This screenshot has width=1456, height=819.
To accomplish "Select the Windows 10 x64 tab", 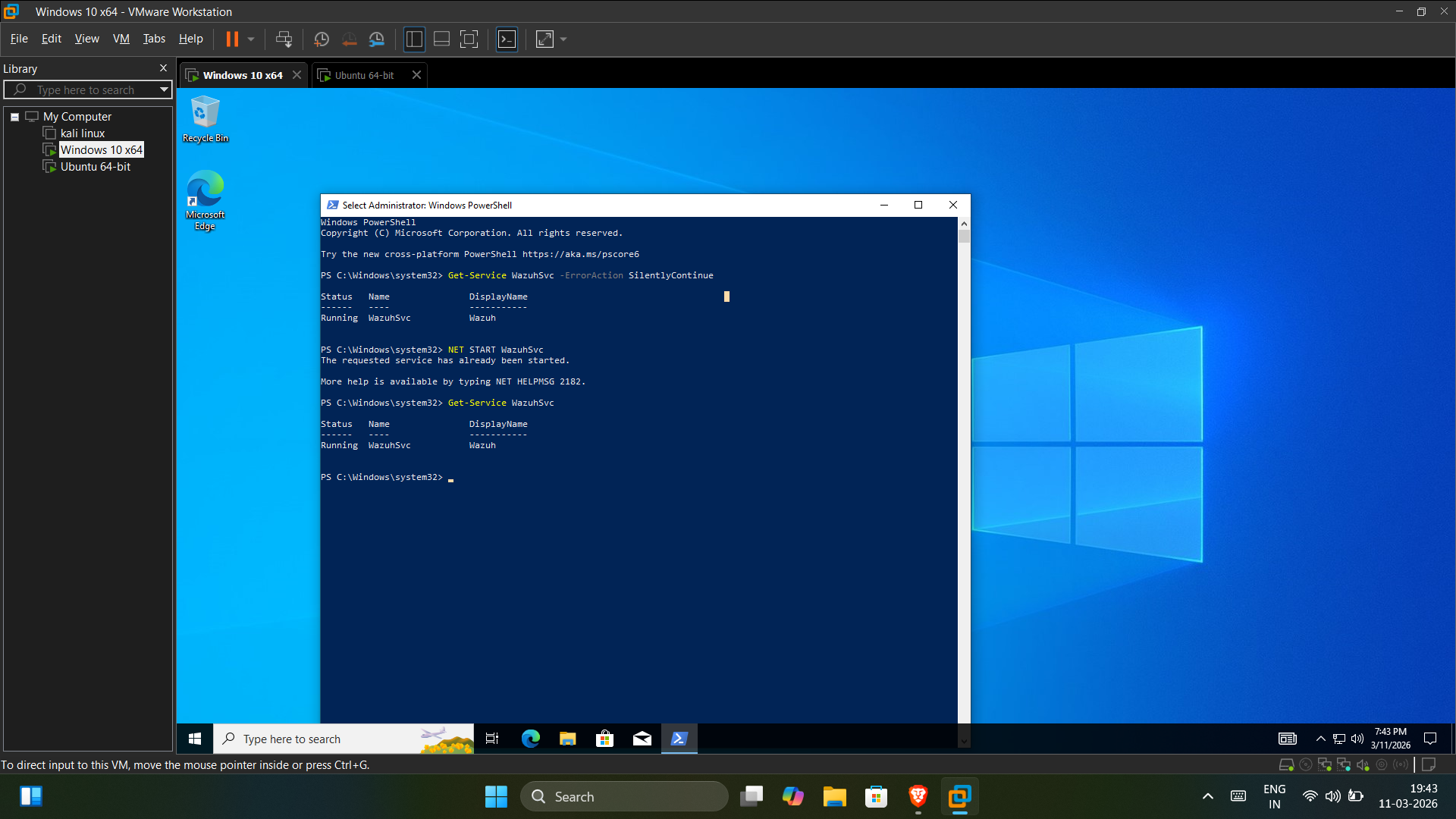I will click(x=243, y=75).
